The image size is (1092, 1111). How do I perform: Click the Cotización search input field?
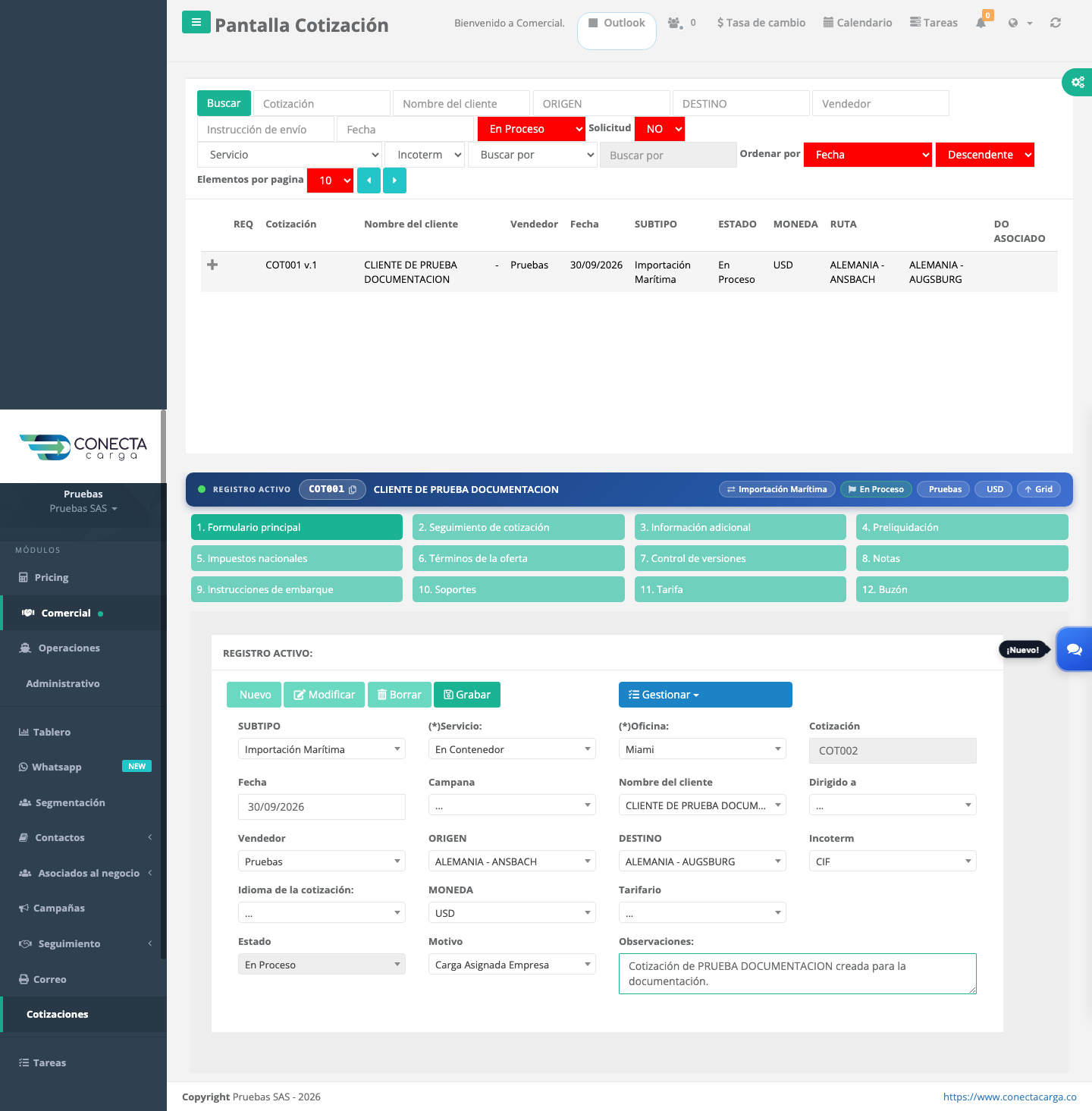(322, 103)
